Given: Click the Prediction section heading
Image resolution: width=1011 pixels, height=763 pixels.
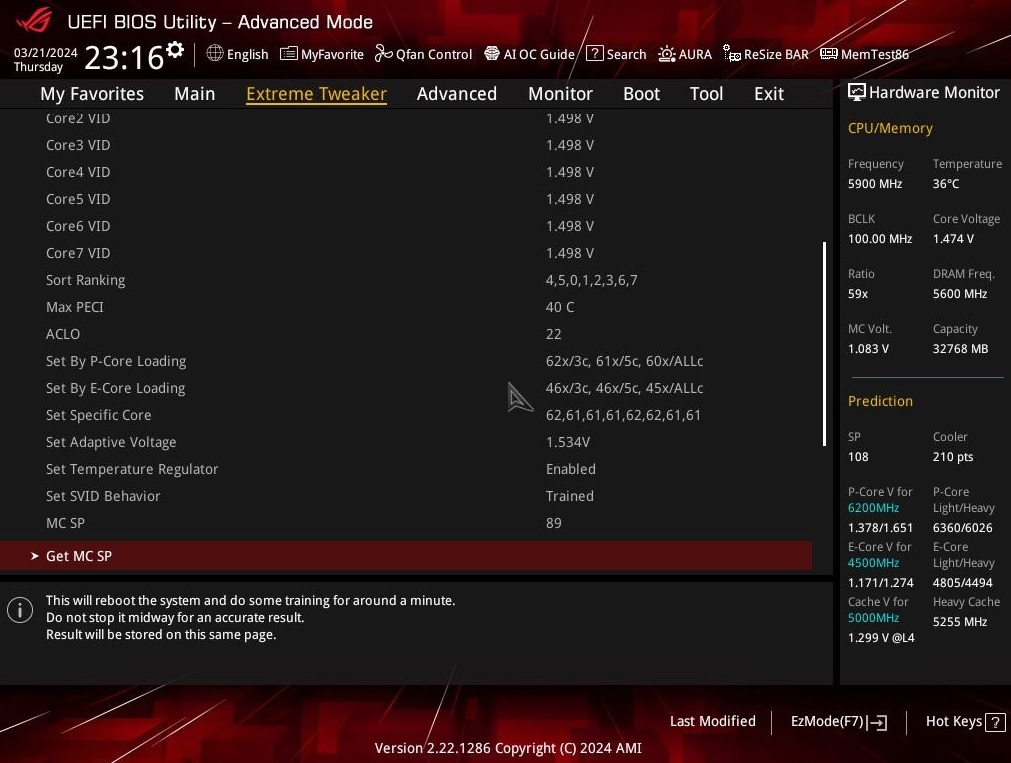Looking at the screenshot, I should coord(880,401).
